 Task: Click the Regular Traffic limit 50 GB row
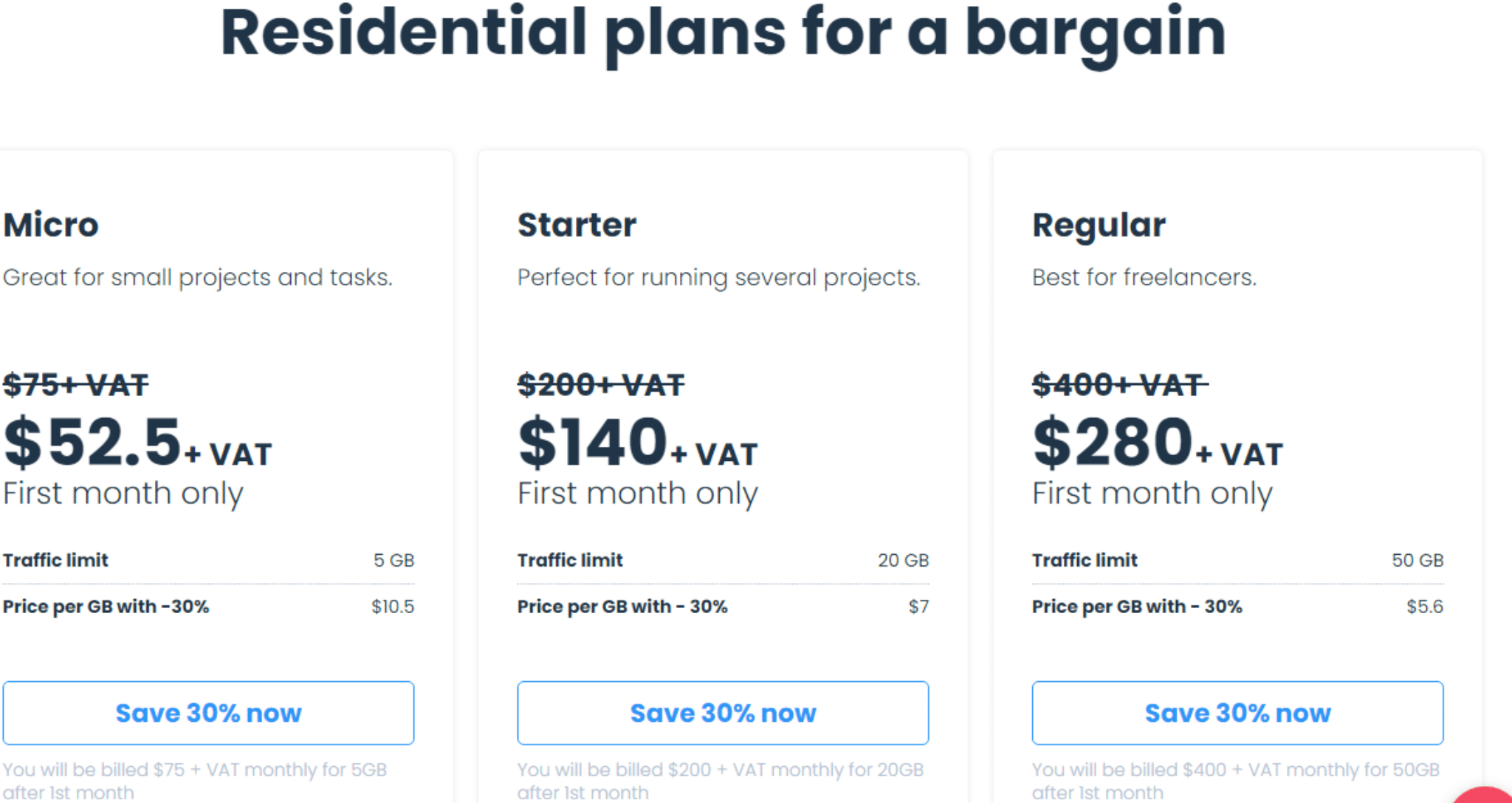point(1237,560)
